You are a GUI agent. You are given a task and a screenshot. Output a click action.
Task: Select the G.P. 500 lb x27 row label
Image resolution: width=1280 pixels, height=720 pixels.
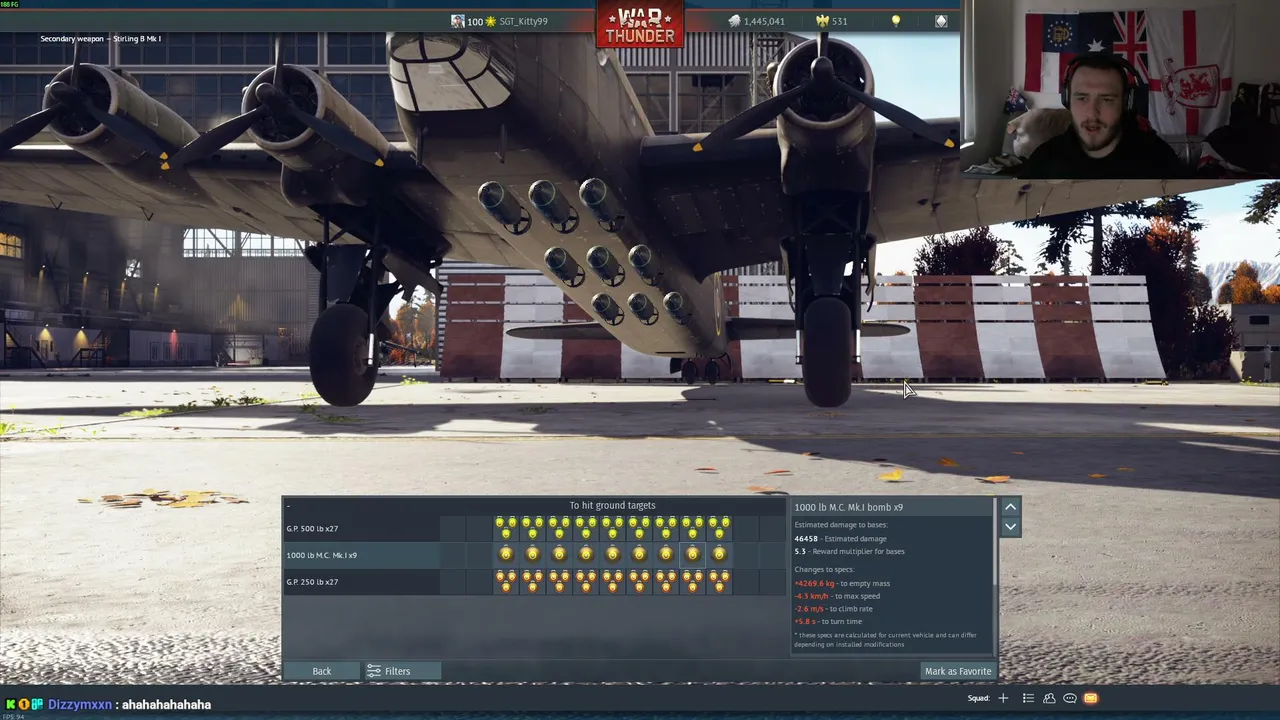(x=312, y=529)
